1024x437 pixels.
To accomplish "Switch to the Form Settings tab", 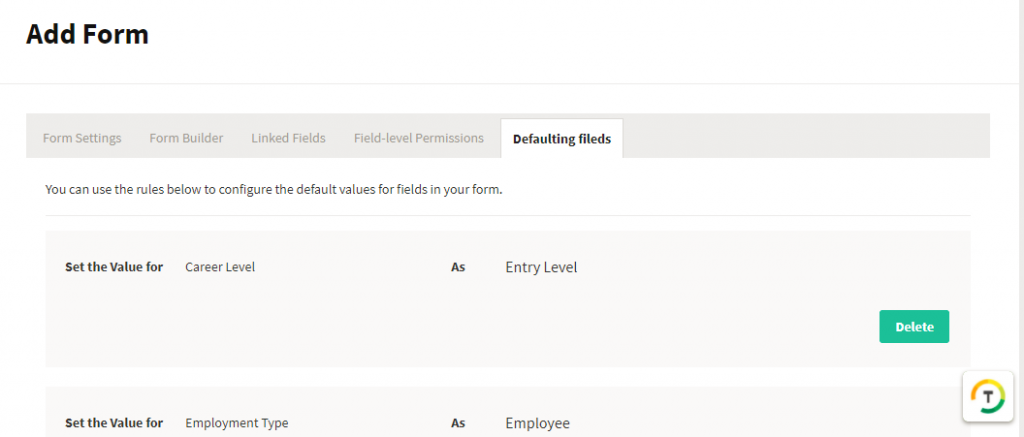I will (x=82, y=138).
